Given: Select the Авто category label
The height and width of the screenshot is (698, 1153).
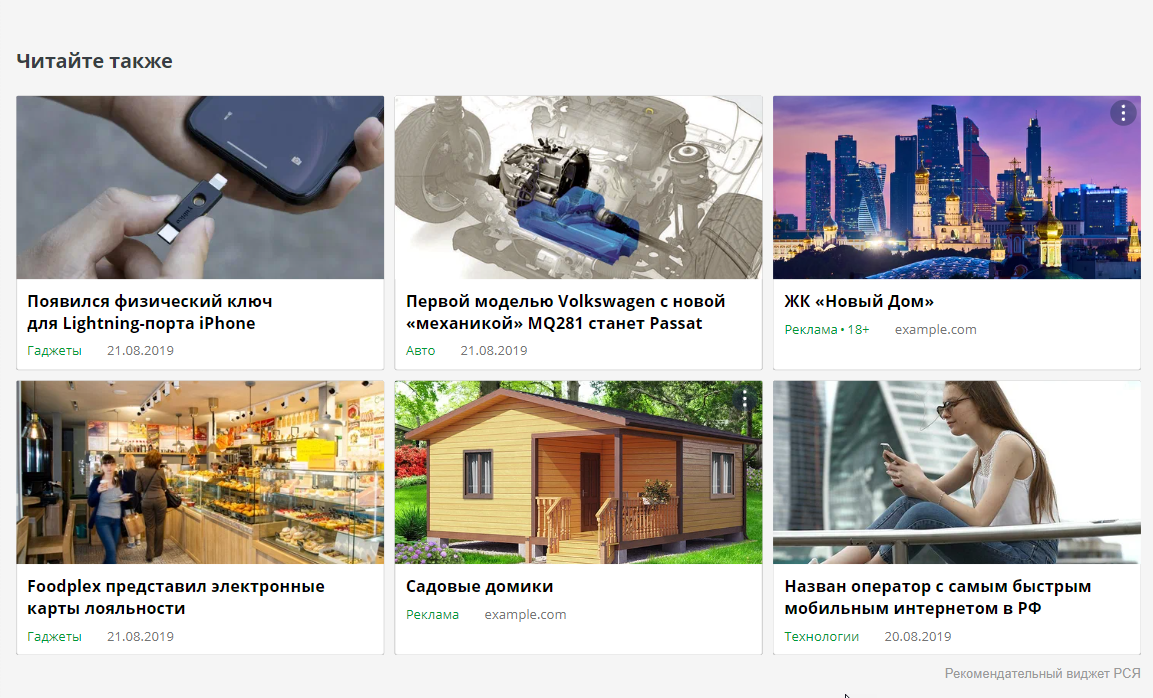Looking at the screenshot, I should pyautogui.click(x=421, y=351).
